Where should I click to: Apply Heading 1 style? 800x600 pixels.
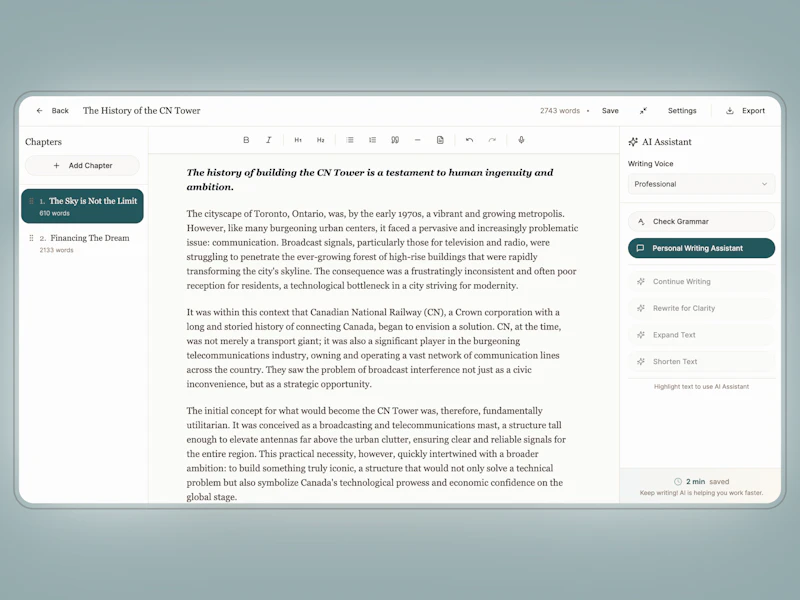point(298,140)
